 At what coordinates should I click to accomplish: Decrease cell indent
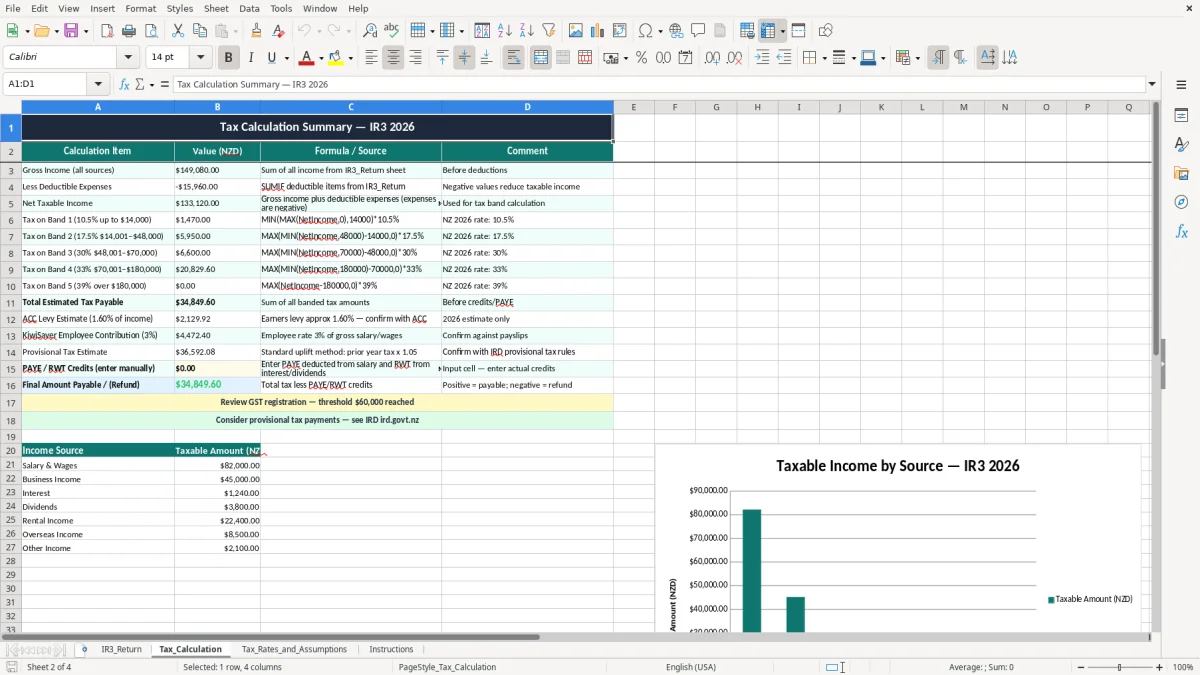pos(784,58)
